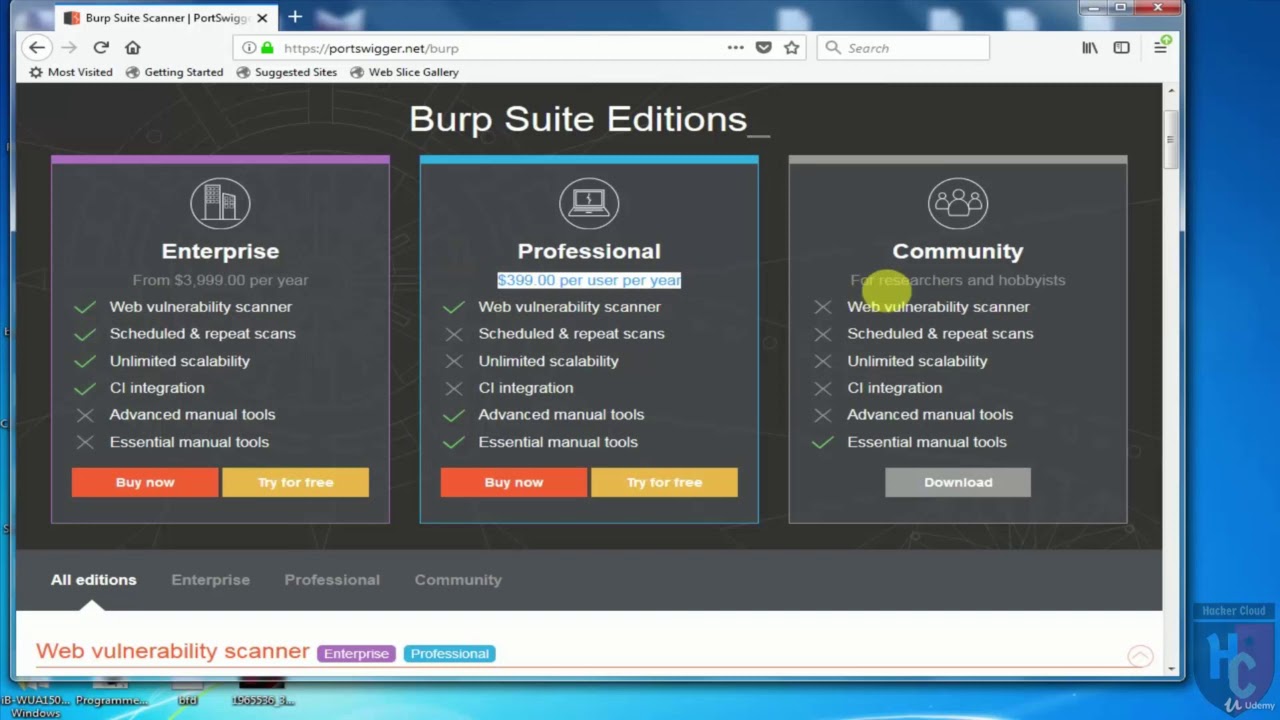Click the blue Professional tag label
Viewport: 1280px width, 720px height.
[450, 654]
